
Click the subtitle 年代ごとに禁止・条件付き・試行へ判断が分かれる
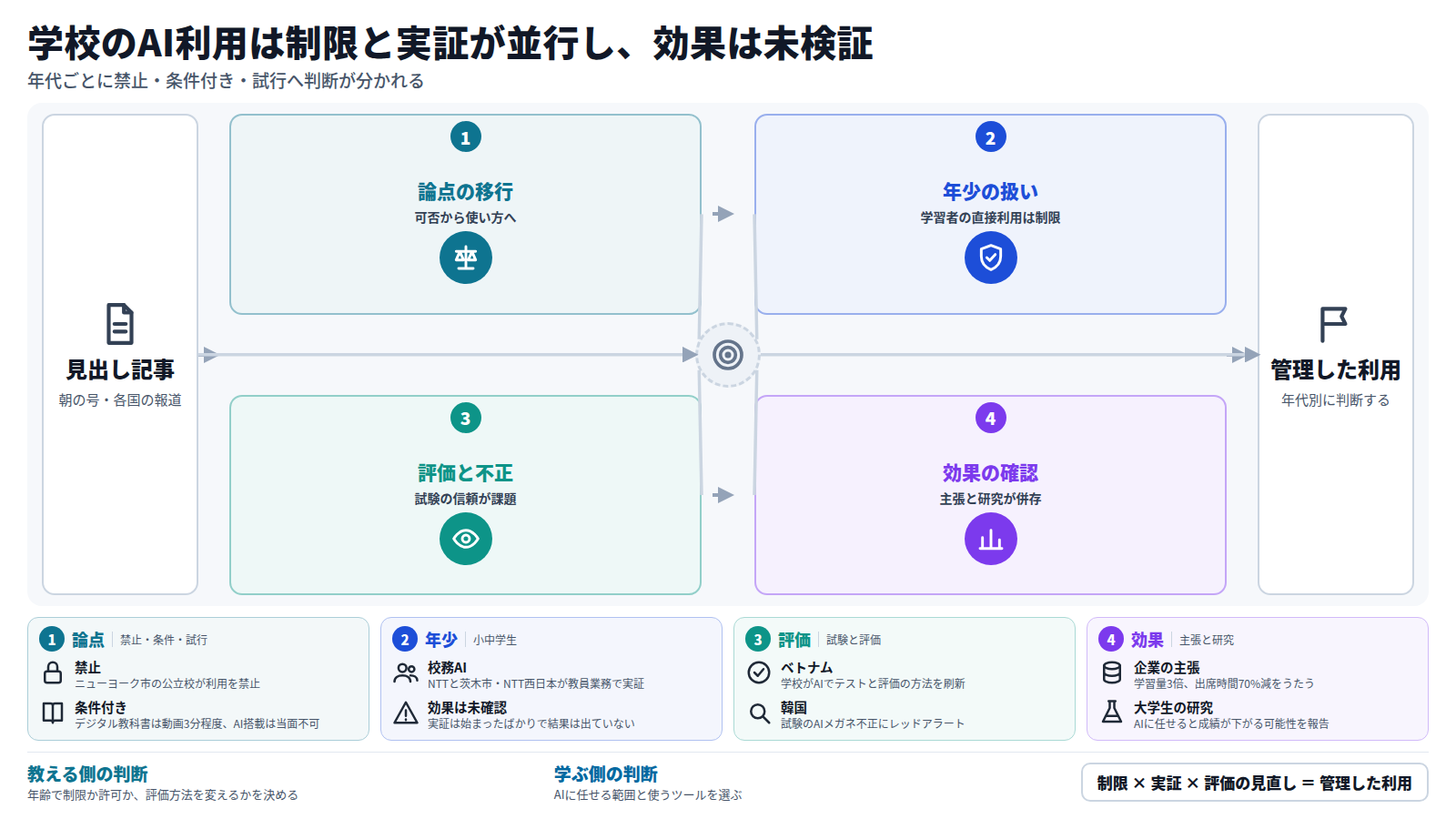coord(226,81)
